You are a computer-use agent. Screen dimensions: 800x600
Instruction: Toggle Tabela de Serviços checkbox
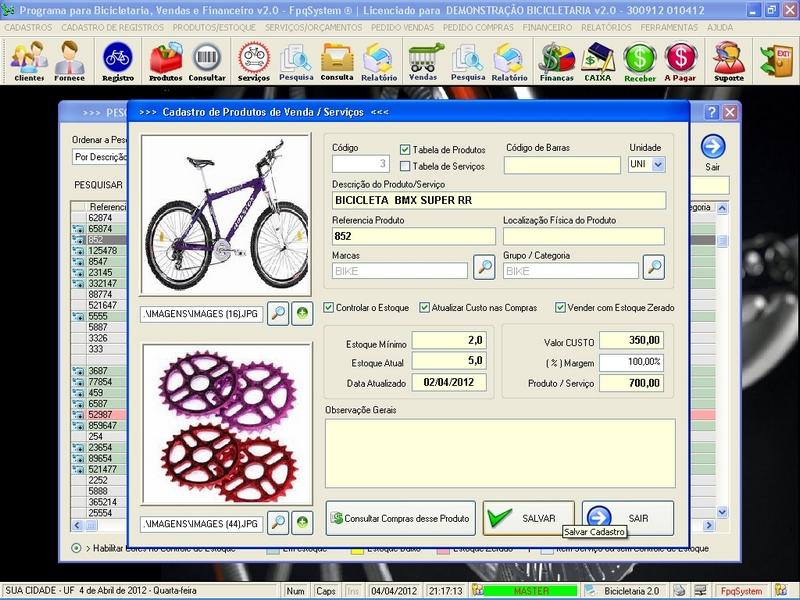[405, 166]
